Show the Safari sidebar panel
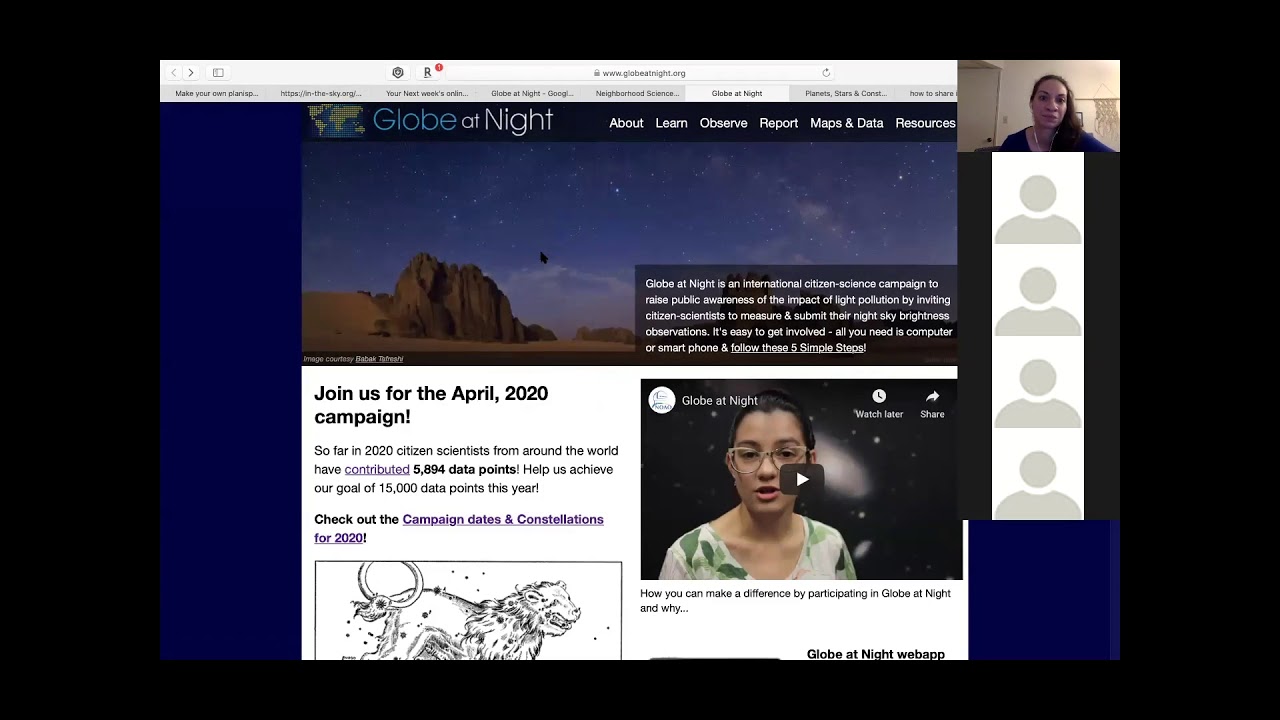 218,73
